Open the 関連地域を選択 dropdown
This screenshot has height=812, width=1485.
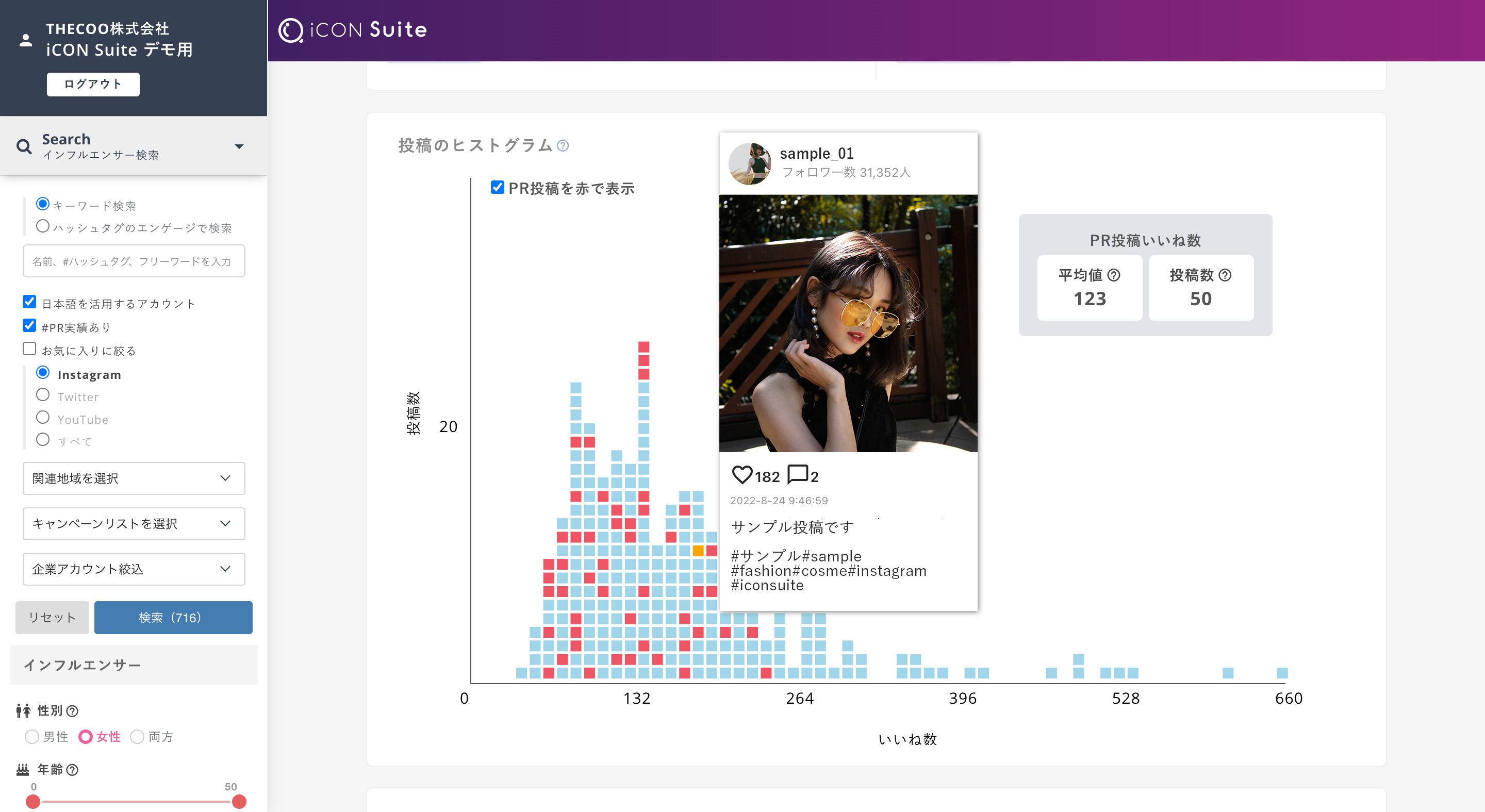coord(134,478)
